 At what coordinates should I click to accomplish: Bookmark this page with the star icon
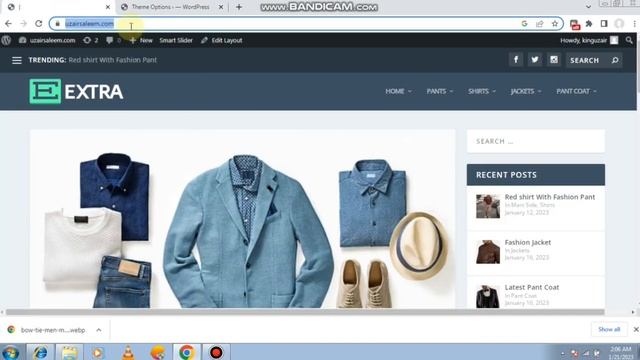click(x=554, y=24)
